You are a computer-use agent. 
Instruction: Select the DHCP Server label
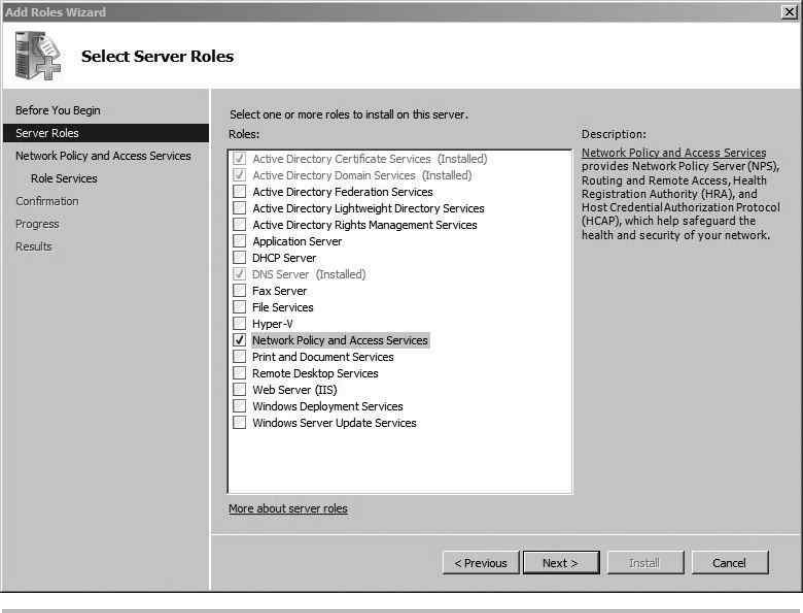[x=284, y=258]
